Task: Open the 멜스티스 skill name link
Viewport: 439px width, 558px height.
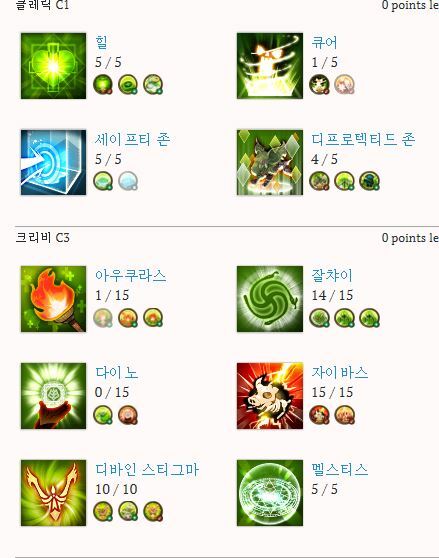Action: click(x=340, y=469)
